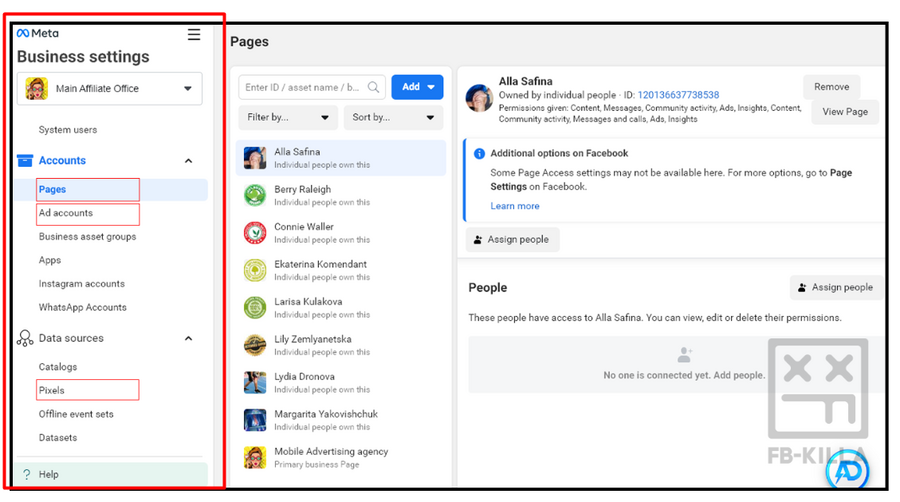Click the Remove button
900x502 pixels.
(x=831, y=87)
